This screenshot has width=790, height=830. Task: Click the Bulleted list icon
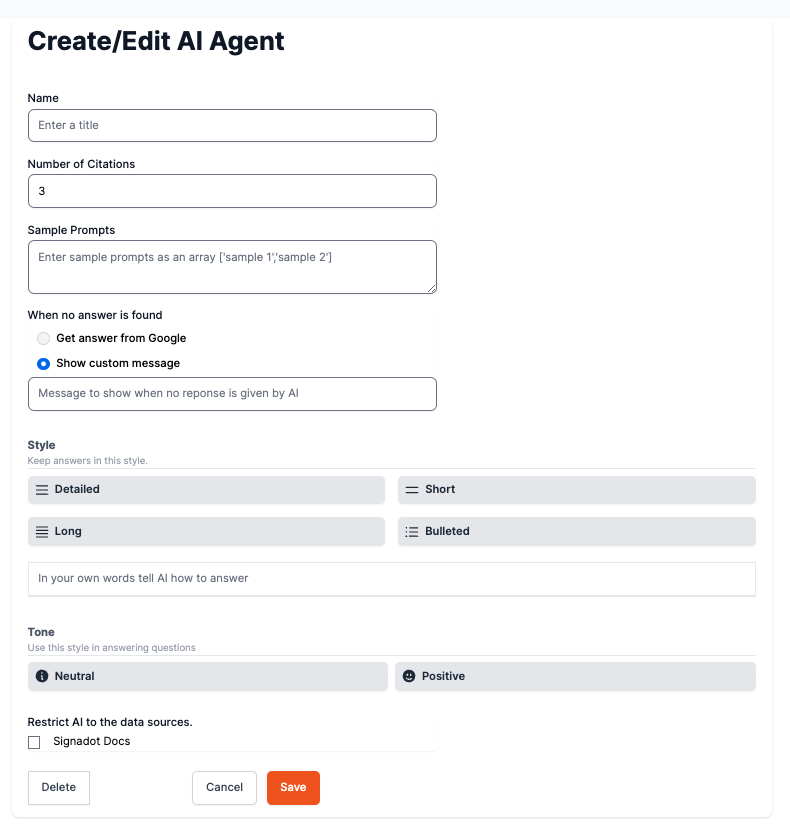[x=411, y=532]
